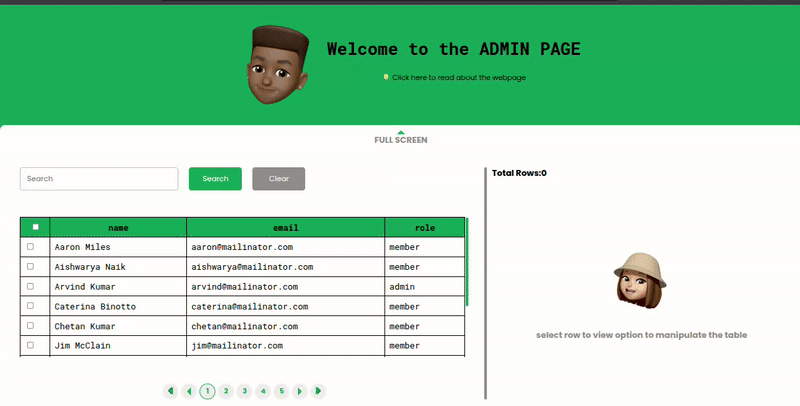Tick the Caterina Binotto checkbox

pyautogui.click(x=31, y=306)
